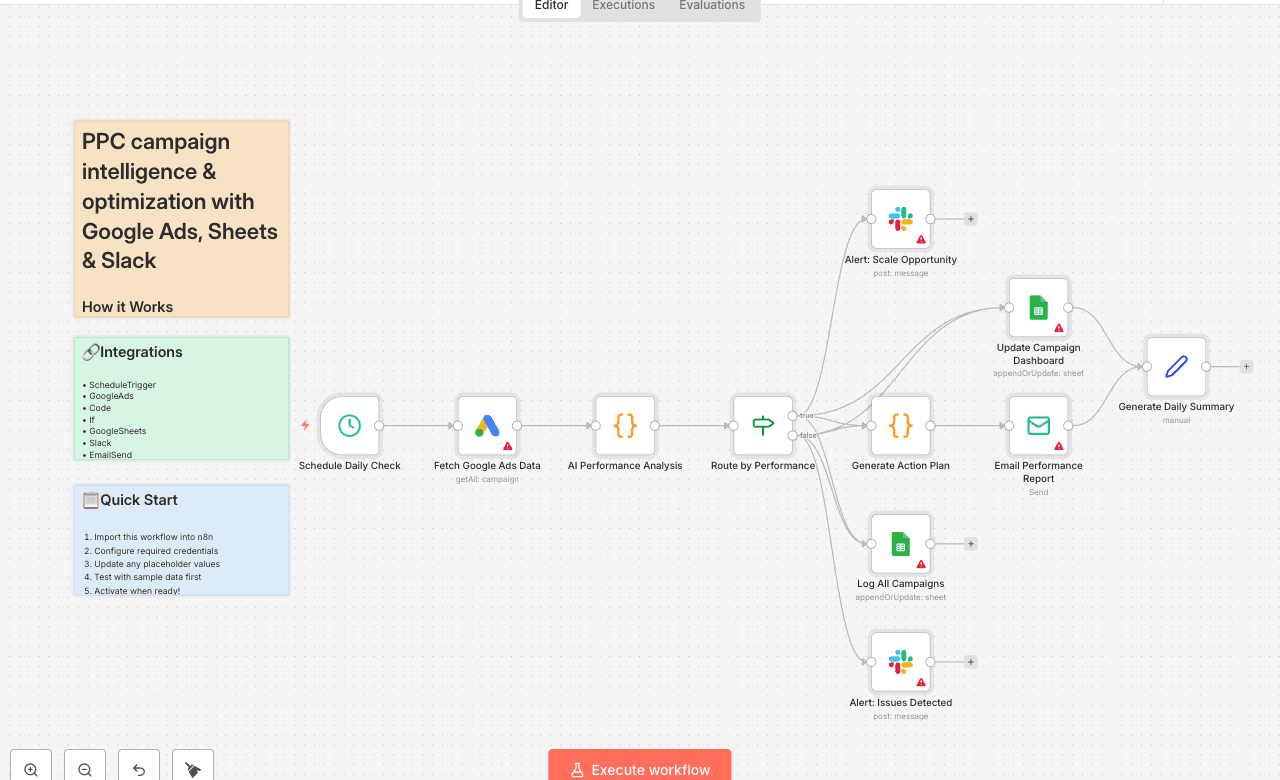Click the plus after Generate Daily Summary node
This screenshot has width=1280, height=780.
coord(1245,366)
